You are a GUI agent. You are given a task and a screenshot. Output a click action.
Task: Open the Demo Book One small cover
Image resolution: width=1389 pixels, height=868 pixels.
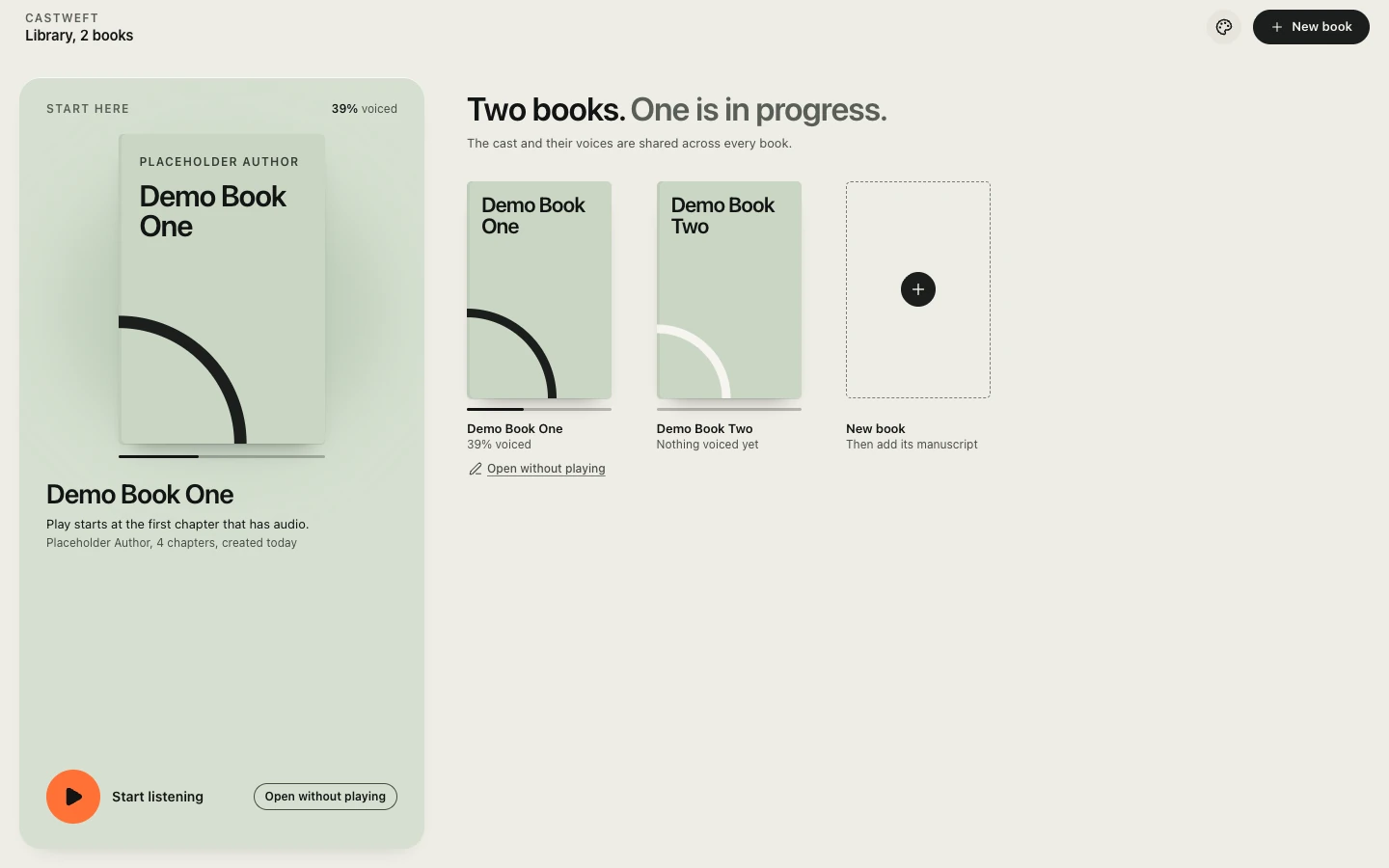tap(539, 289)
